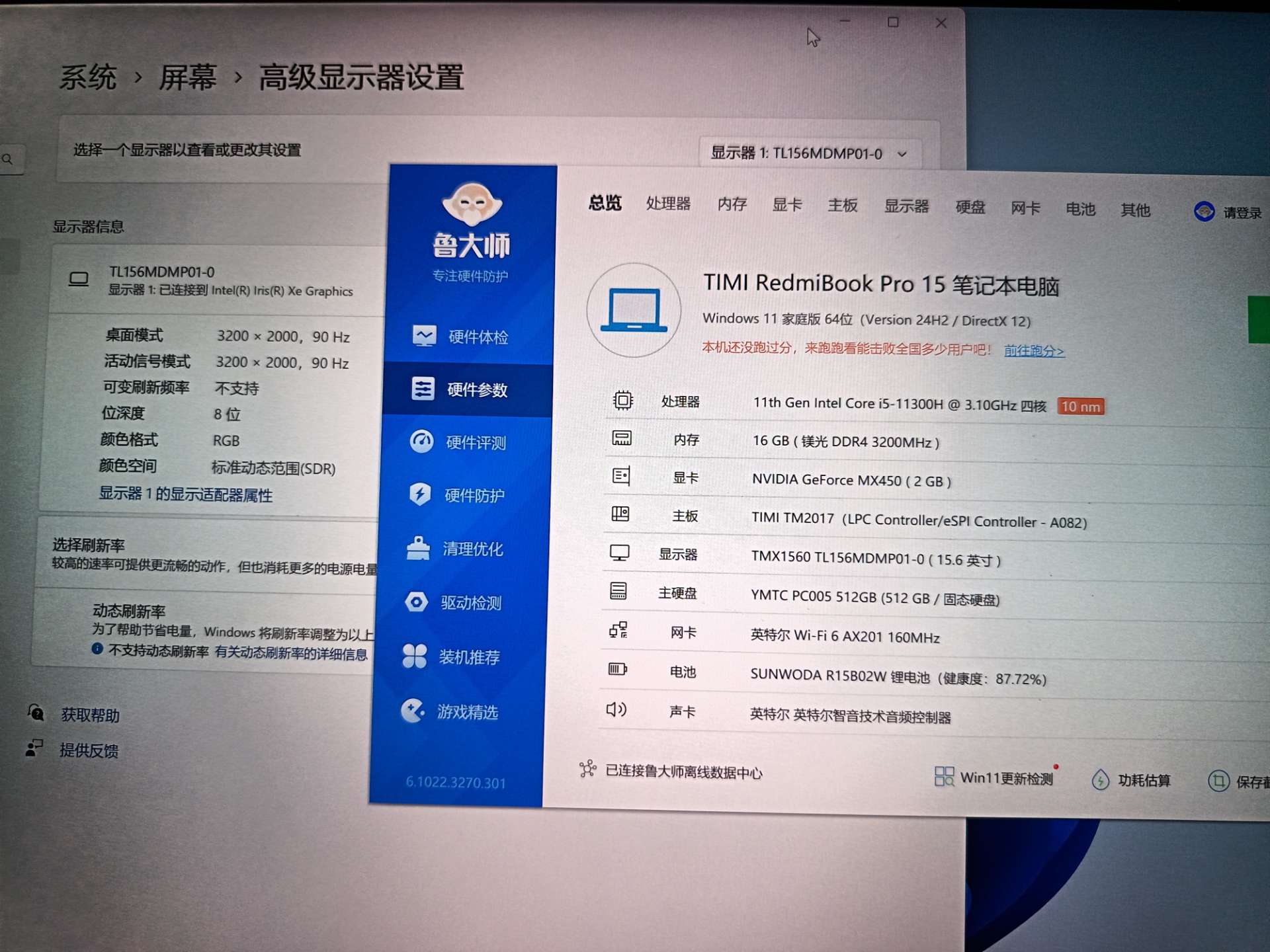Open 显示器 1 的显示适配器属性 link
Image resolution: width=1270 pixels, height=952 pixels.
(185, 495)
